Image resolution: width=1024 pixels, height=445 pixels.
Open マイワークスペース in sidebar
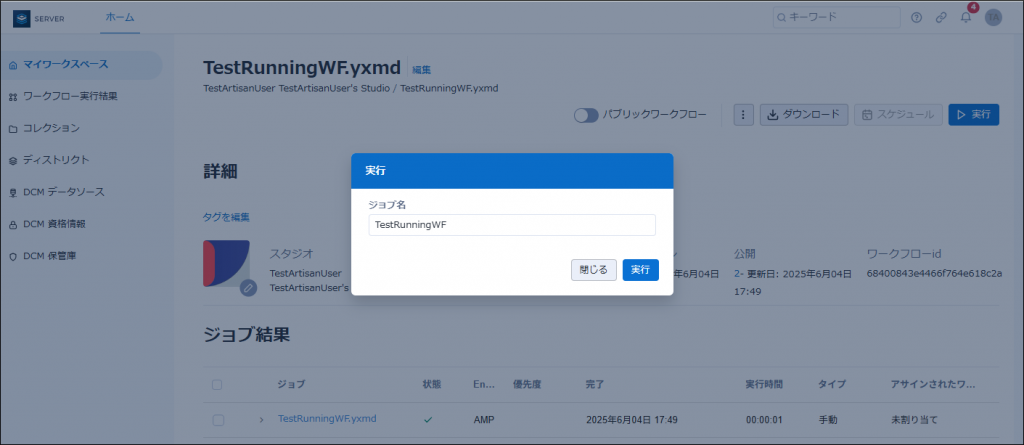click(81, 65)
